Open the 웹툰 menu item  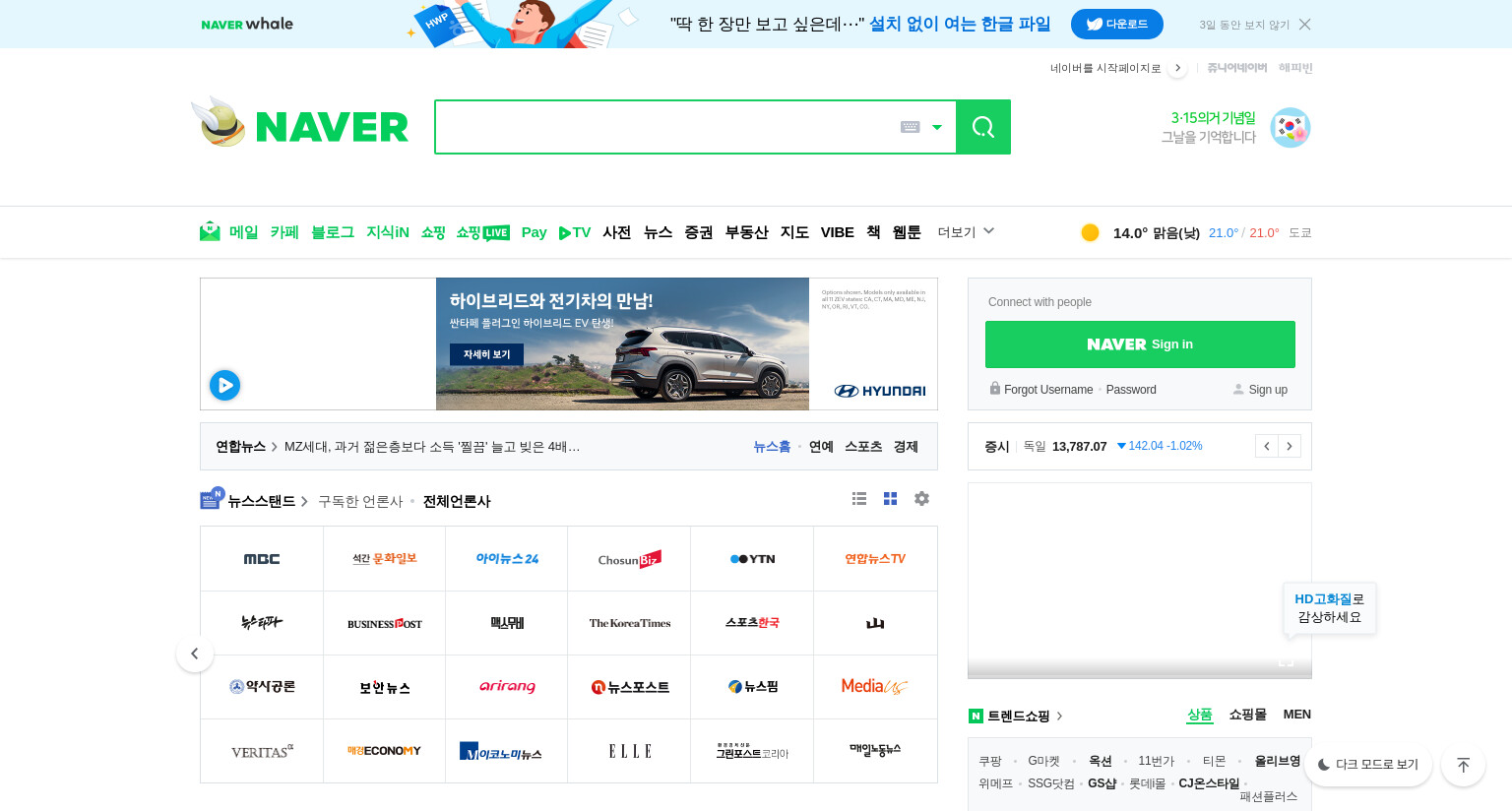[907, 232]
